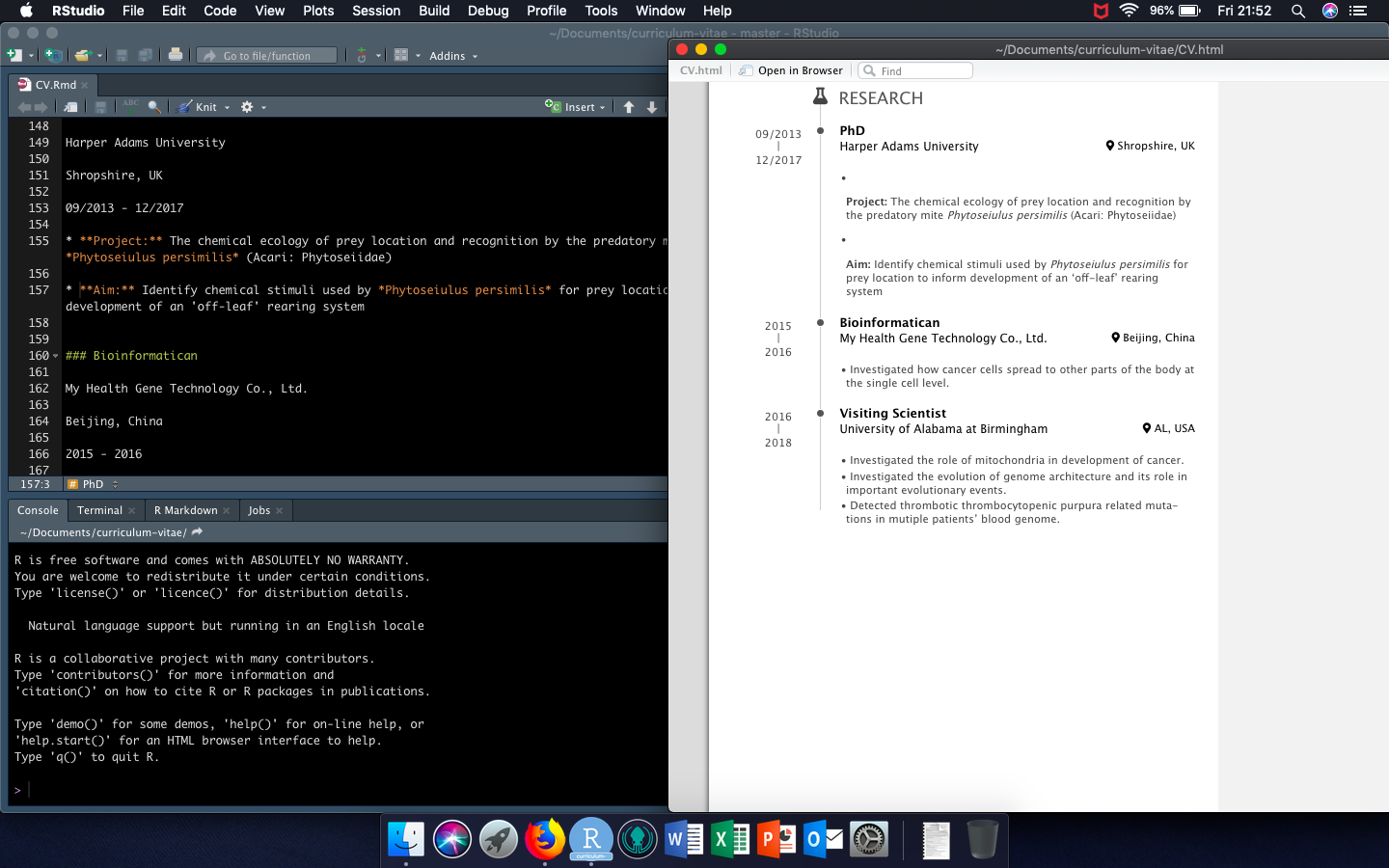The image size is (1389, 868).
Task: Open the Knit options dropdown arrow
Action: pyautogui.click(x=228, y=108)
